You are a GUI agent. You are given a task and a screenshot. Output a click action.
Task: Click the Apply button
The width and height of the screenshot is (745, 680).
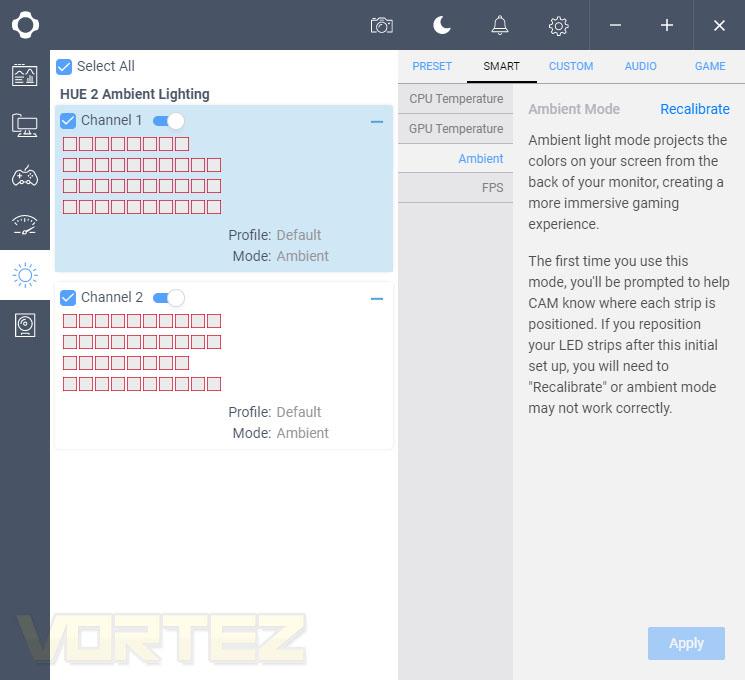(x=686, y=643)
